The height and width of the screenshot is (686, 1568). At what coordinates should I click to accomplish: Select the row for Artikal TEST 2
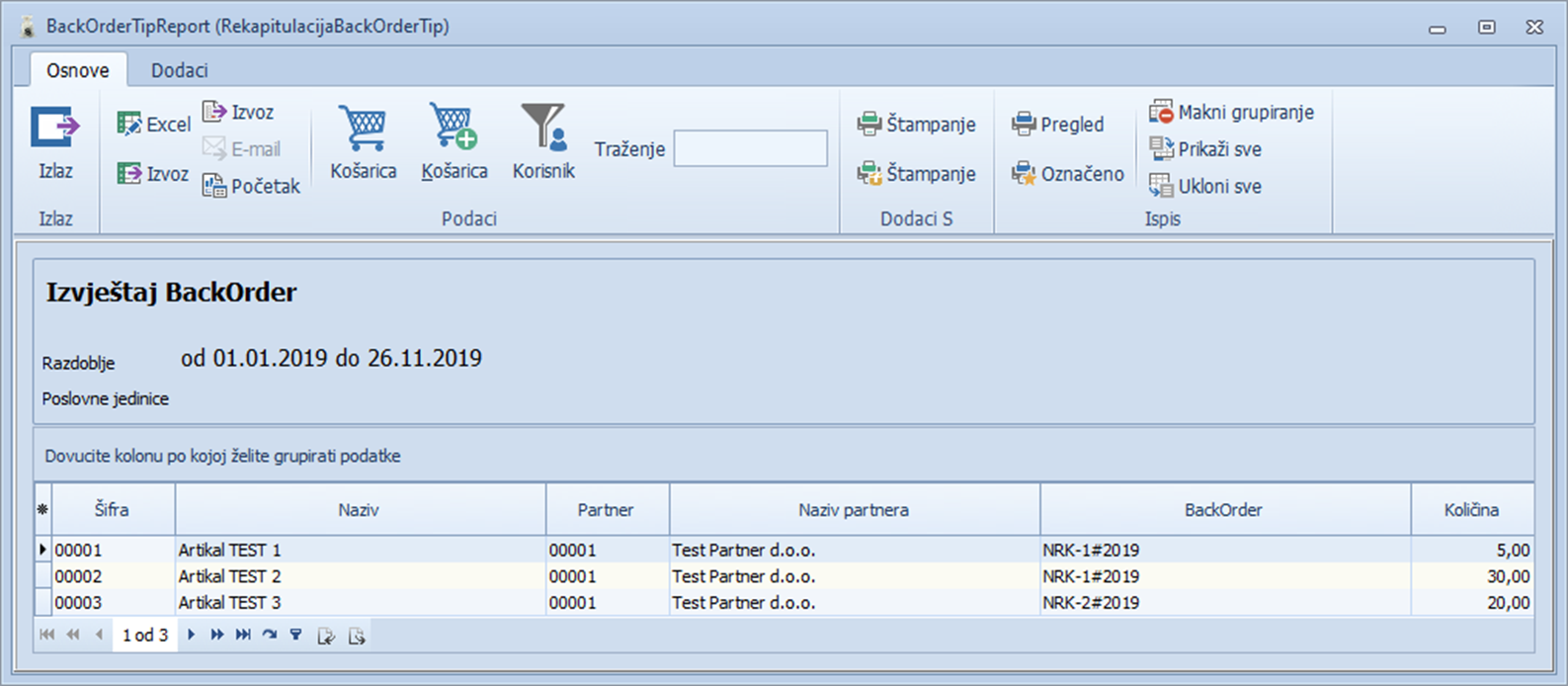click(x=229, y=576)
